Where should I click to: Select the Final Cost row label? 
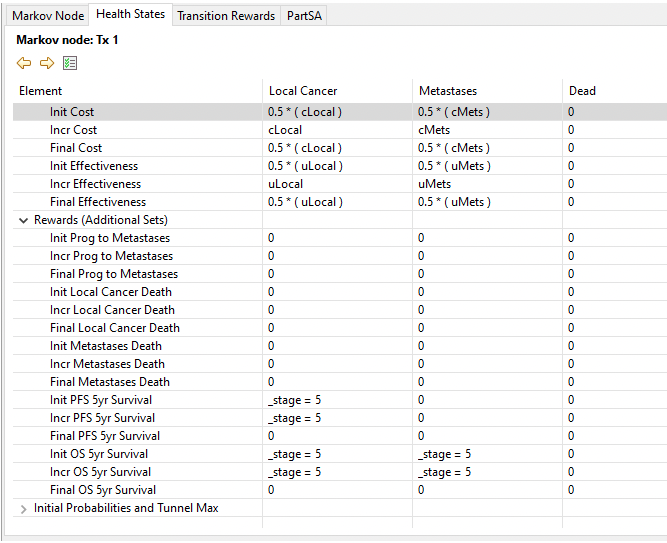pos(76,148)
